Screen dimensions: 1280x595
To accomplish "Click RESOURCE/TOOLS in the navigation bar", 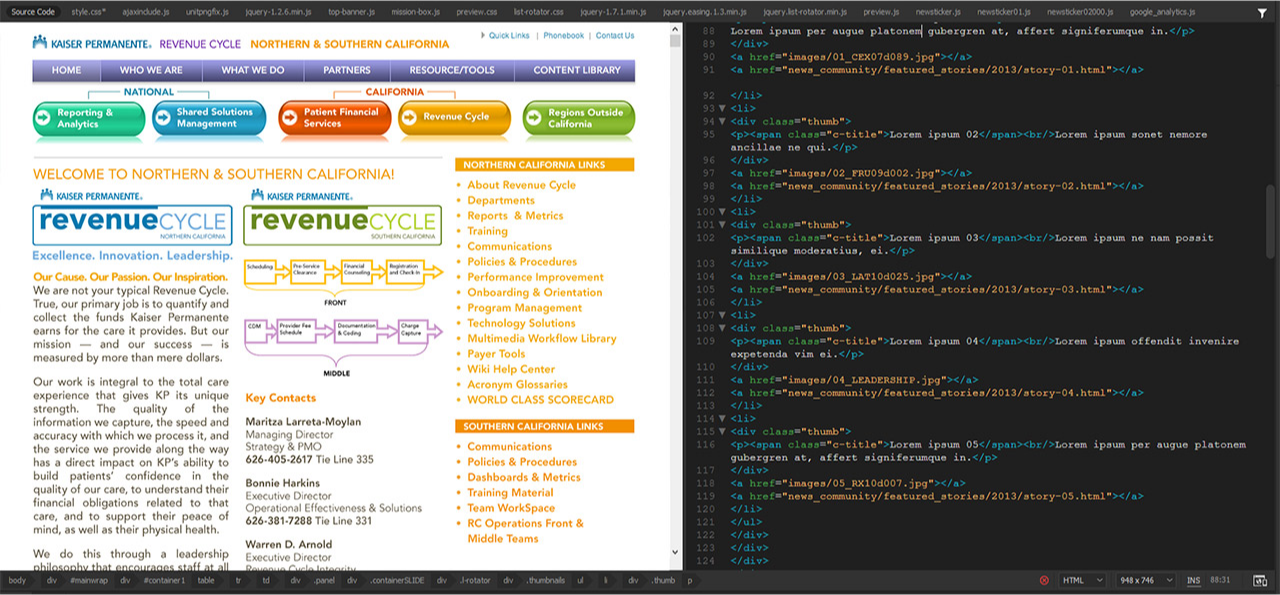I will click(452, 70).
